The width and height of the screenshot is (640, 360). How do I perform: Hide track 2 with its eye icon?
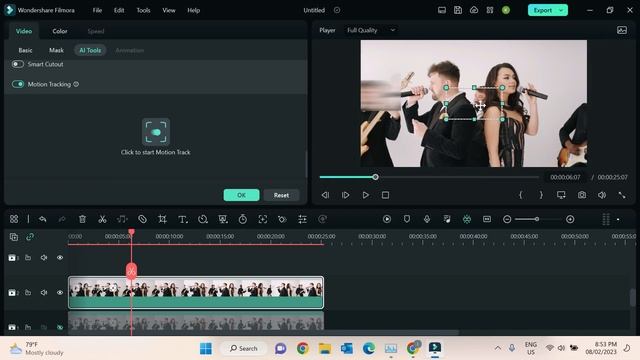[60, 293]
